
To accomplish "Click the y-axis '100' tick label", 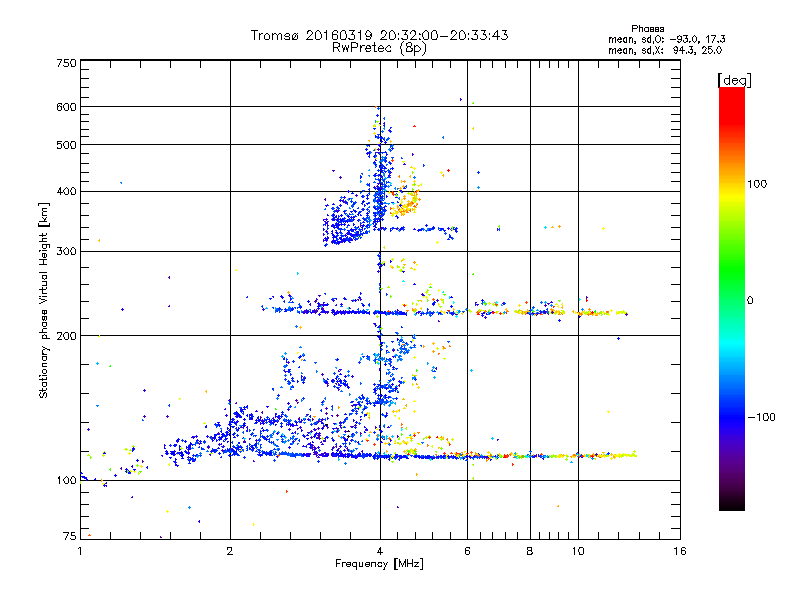I will coord(66,481).
